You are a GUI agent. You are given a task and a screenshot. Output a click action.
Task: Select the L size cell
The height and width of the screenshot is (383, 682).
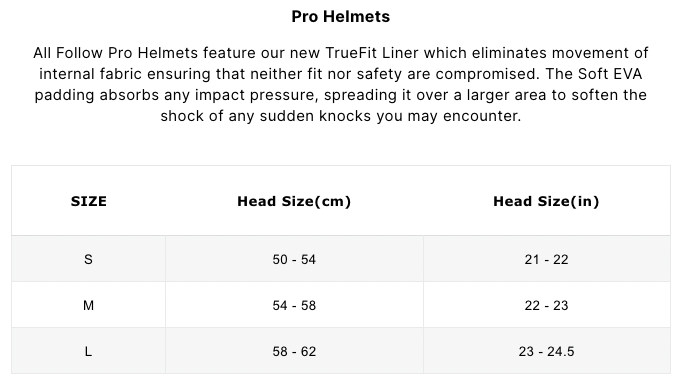tap(88, 351)
